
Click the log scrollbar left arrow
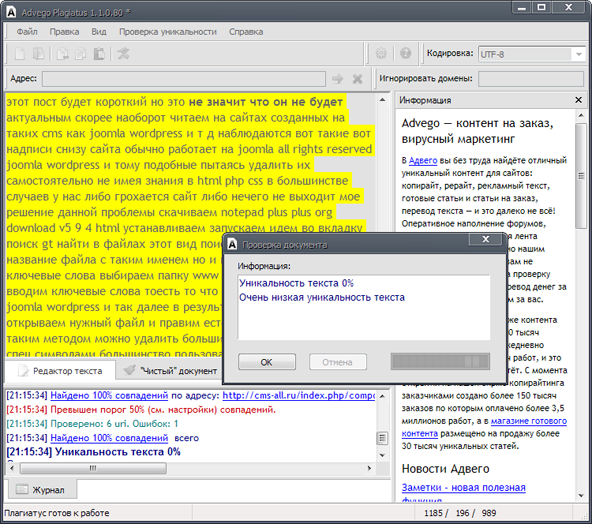(x=12, y=468)
